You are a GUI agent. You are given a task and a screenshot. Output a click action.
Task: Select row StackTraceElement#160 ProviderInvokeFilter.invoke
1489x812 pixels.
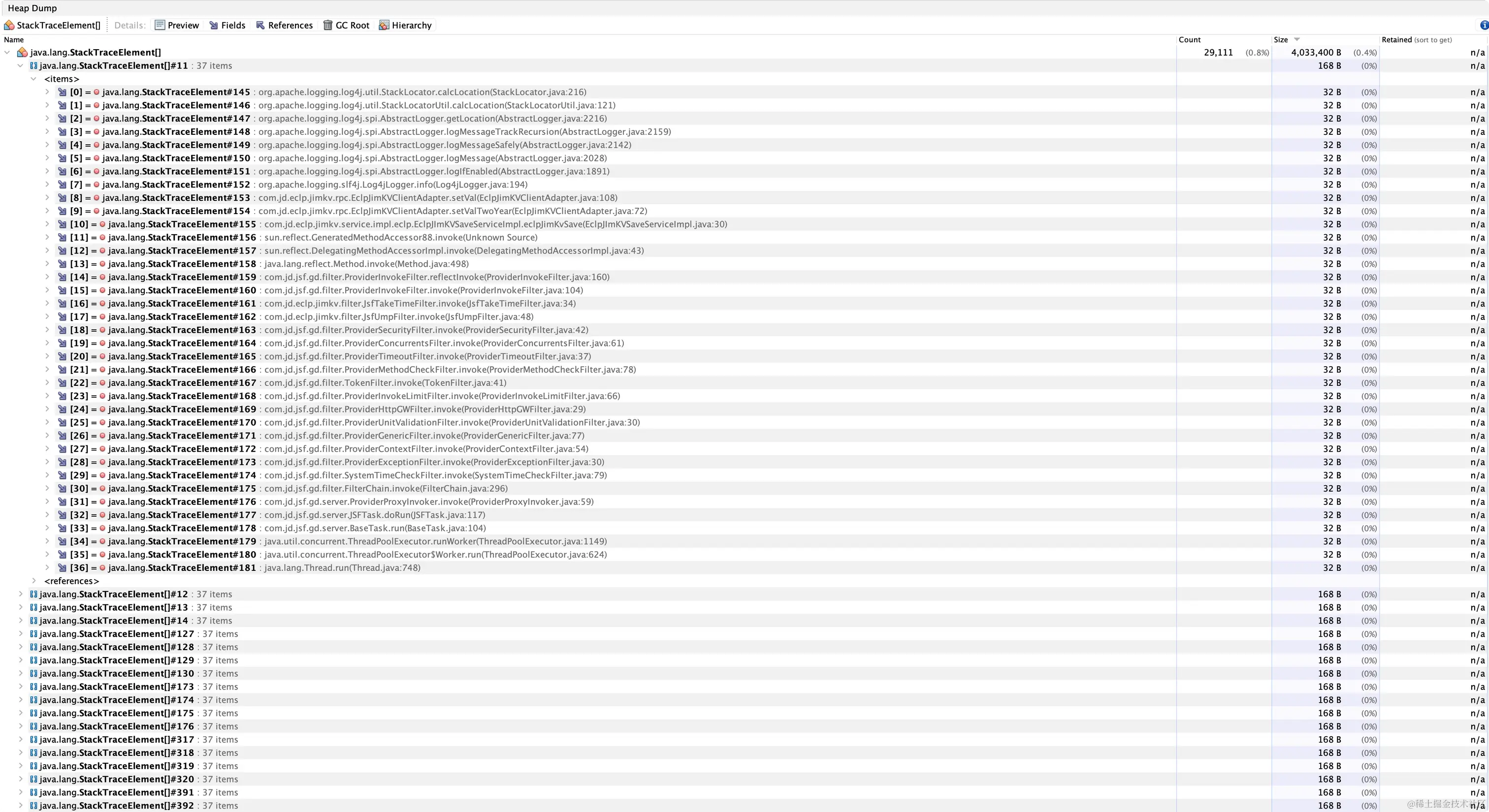pos(423,290)
